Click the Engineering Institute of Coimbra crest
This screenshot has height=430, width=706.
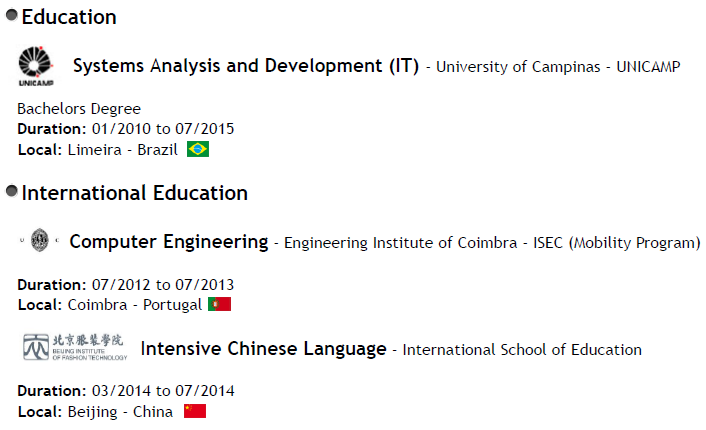pyautogui.click(x=39, y=241)
